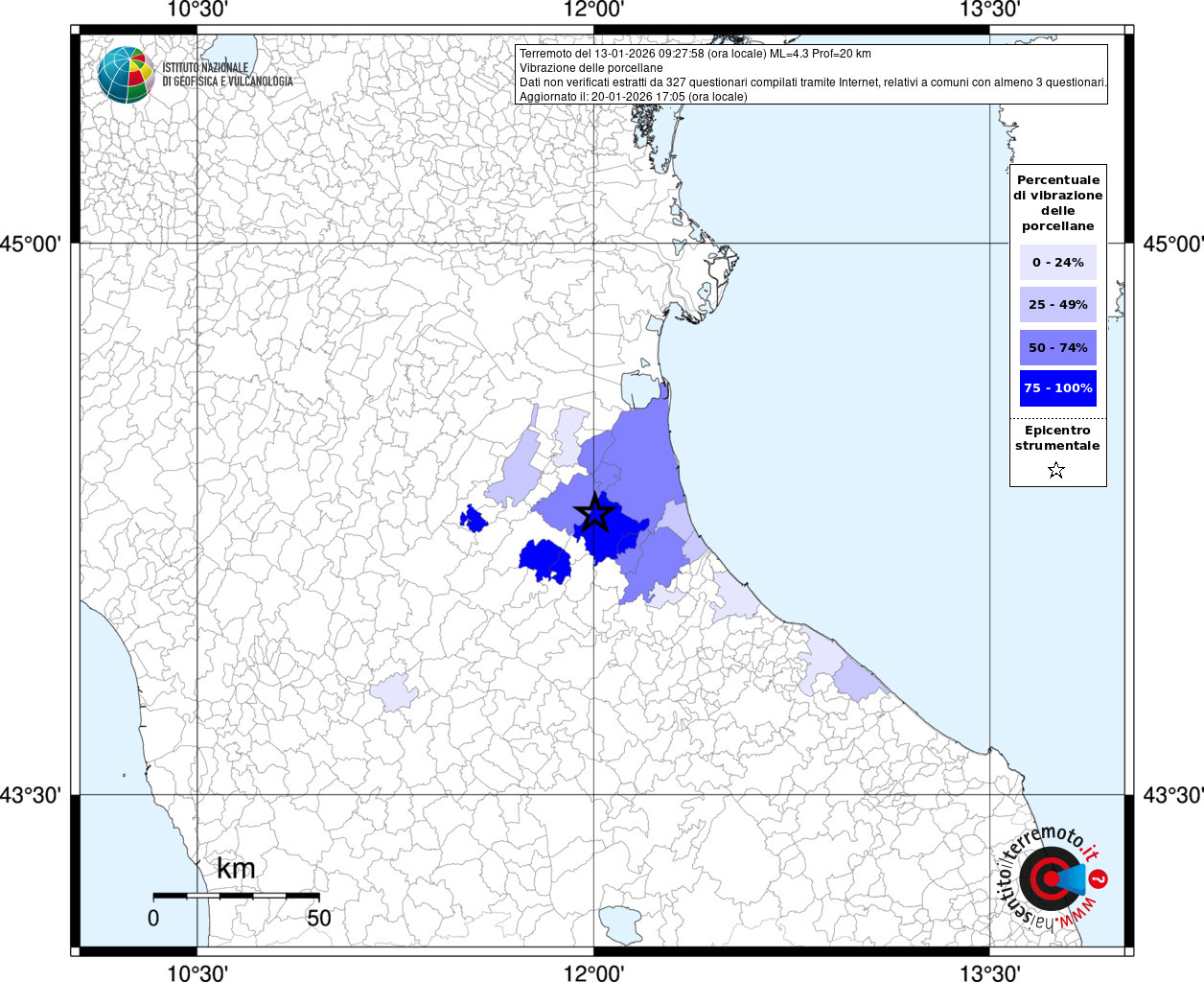Click the Percentuale di vibrazione legend title
1204x982 pixels.
click(1057, 203)
